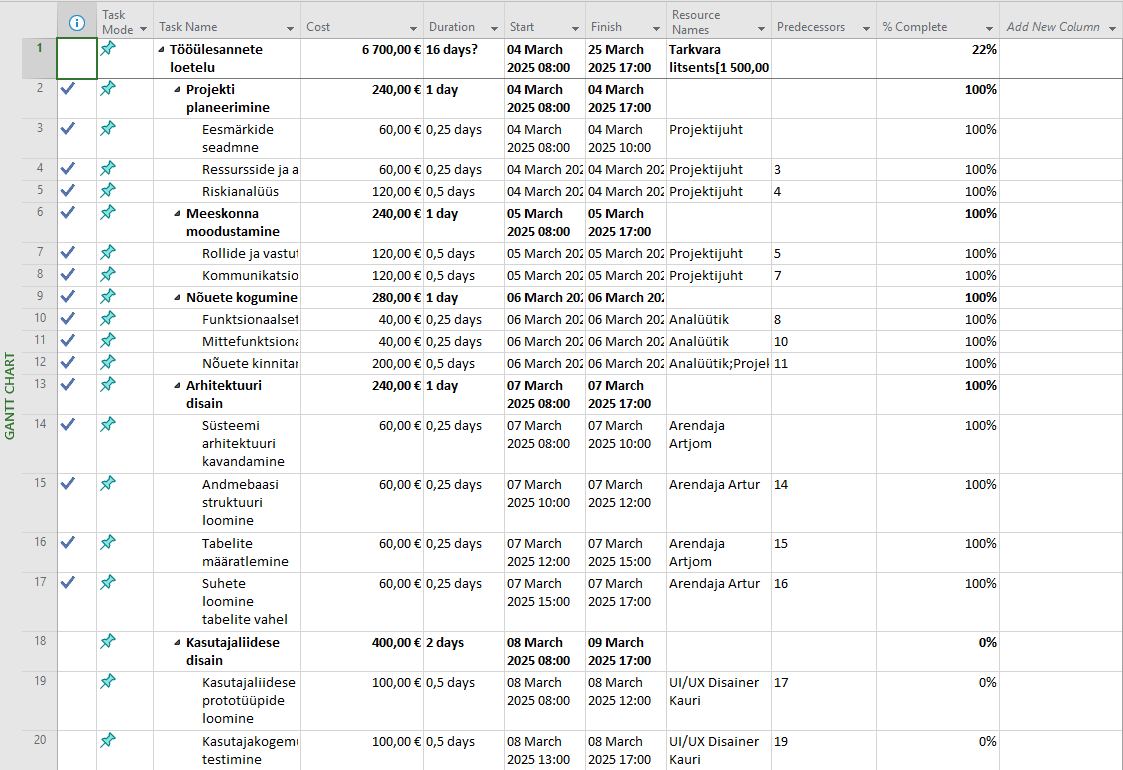1123x770 pixels.
Task: Open the Task Name column filter dropdown
Action: tap(290, 28)
